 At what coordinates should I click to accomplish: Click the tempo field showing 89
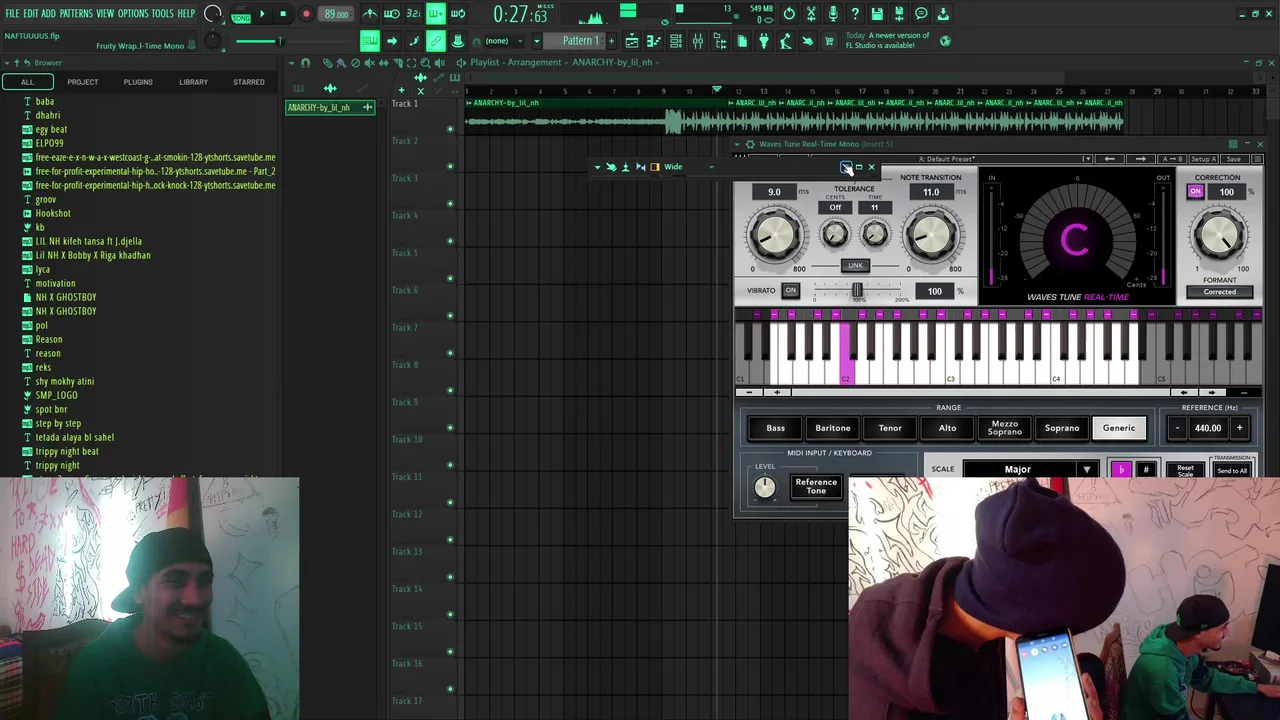[x=337, y=14]
